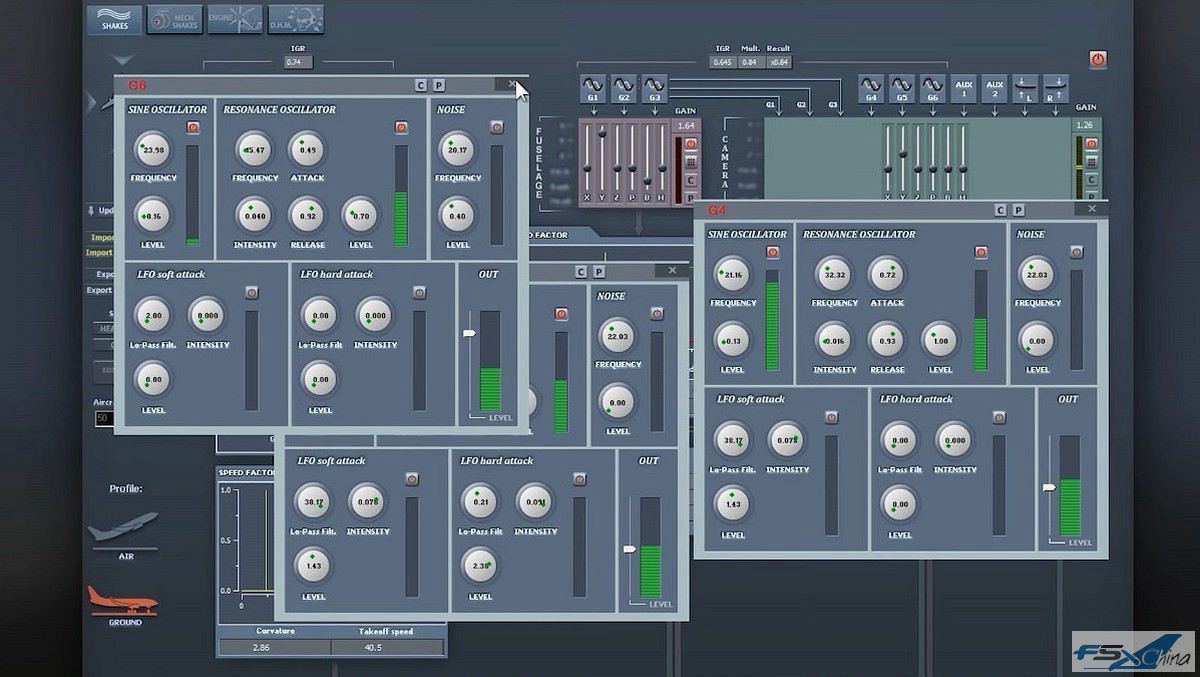Click the Camera Y axis fader

point(903,154)
